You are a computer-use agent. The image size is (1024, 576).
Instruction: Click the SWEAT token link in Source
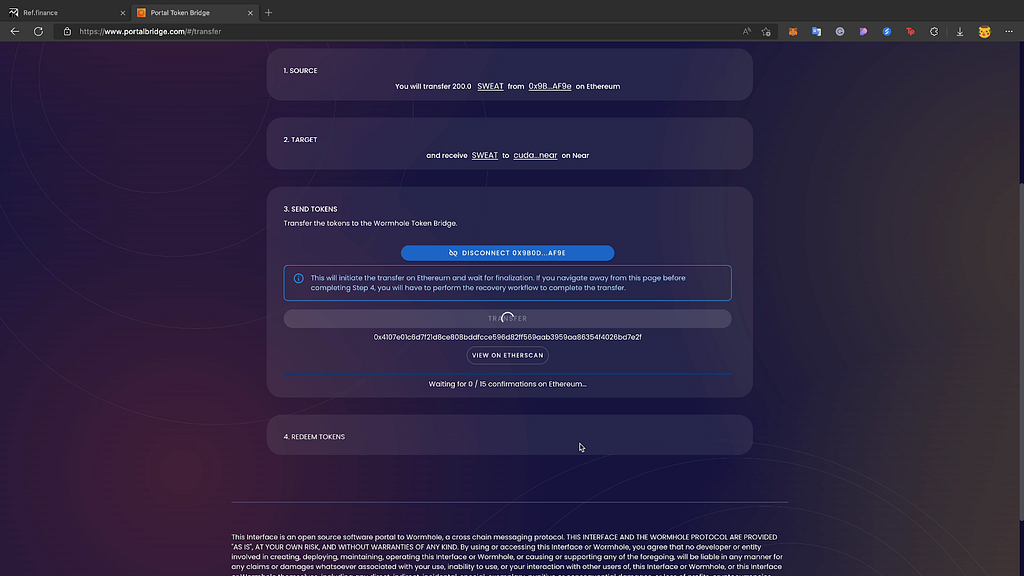coord(490,86)
